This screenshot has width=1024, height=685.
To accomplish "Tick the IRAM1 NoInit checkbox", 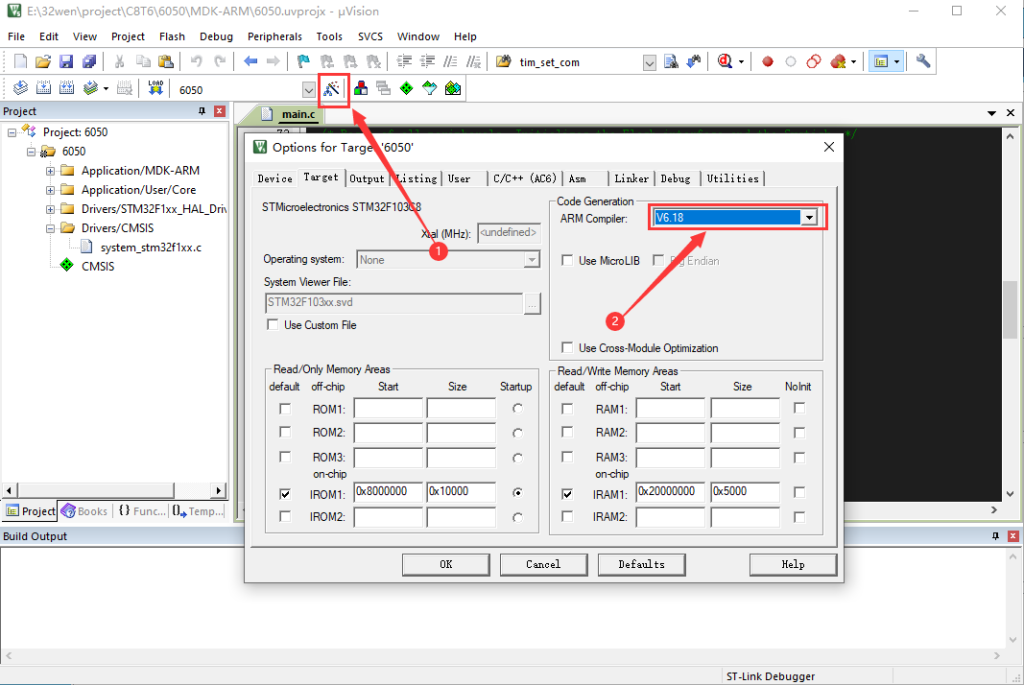I will [799, 492].
